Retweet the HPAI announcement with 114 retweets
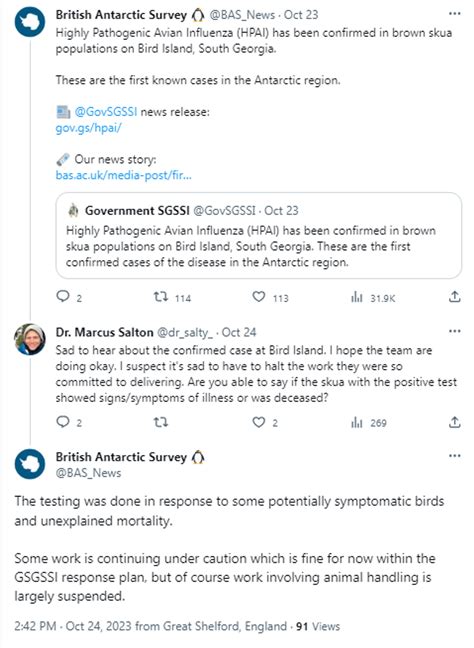This screenshot has height=648, width=474. (161, 297)
